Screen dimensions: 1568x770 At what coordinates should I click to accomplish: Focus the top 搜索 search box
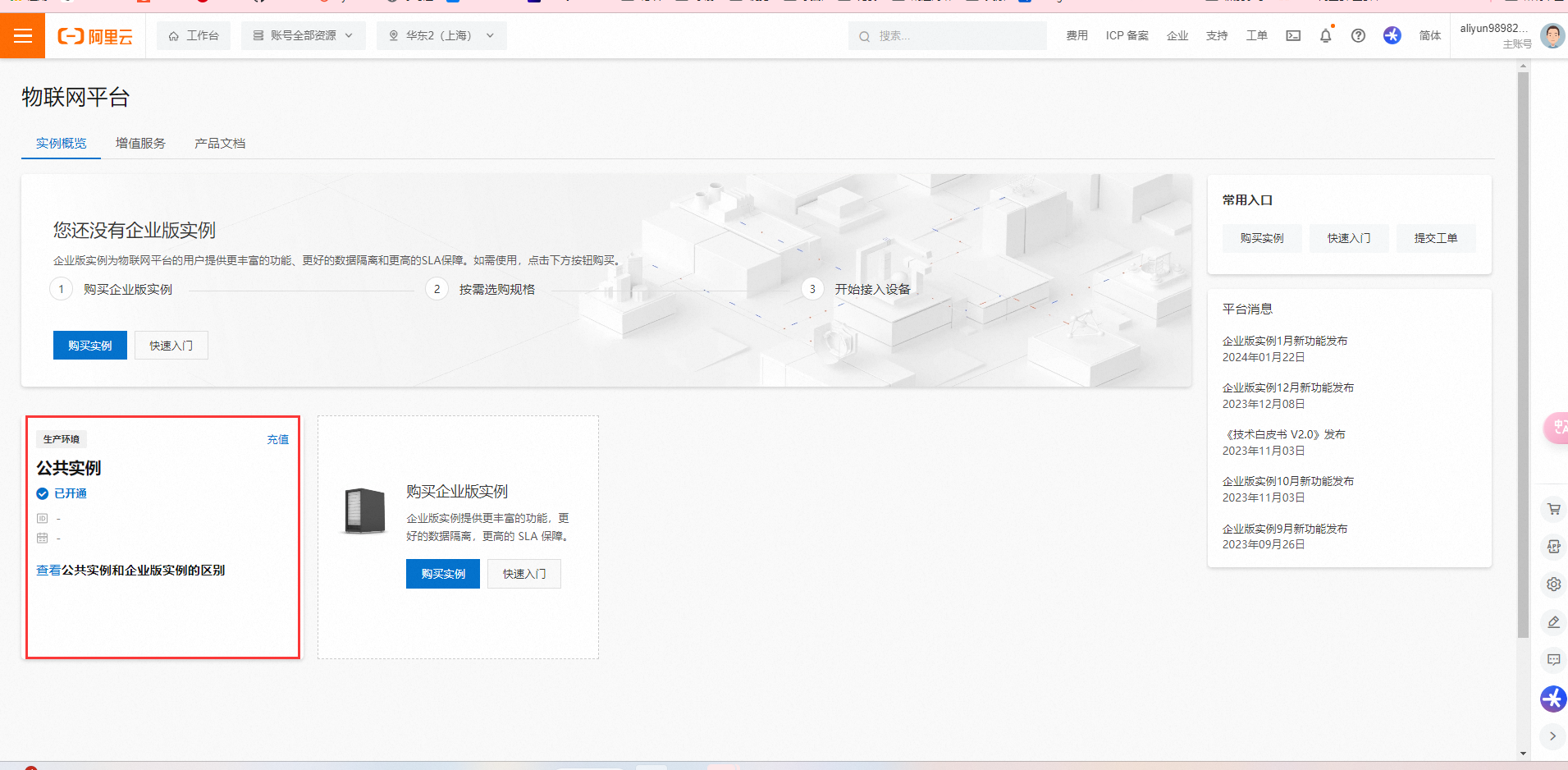point(947,36)
